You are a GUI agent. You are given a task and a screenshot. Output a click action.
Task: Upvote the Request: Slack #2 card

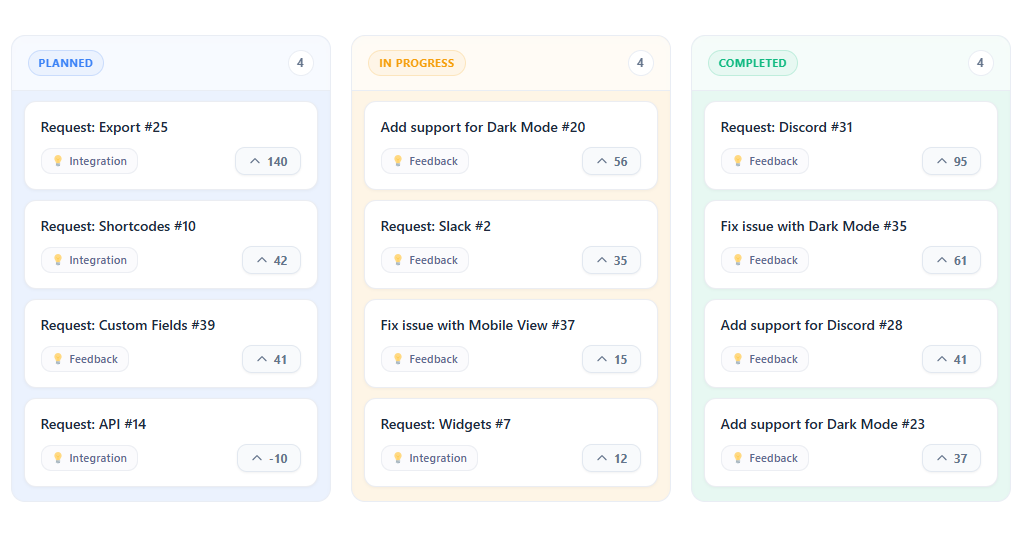pos(611,260)
